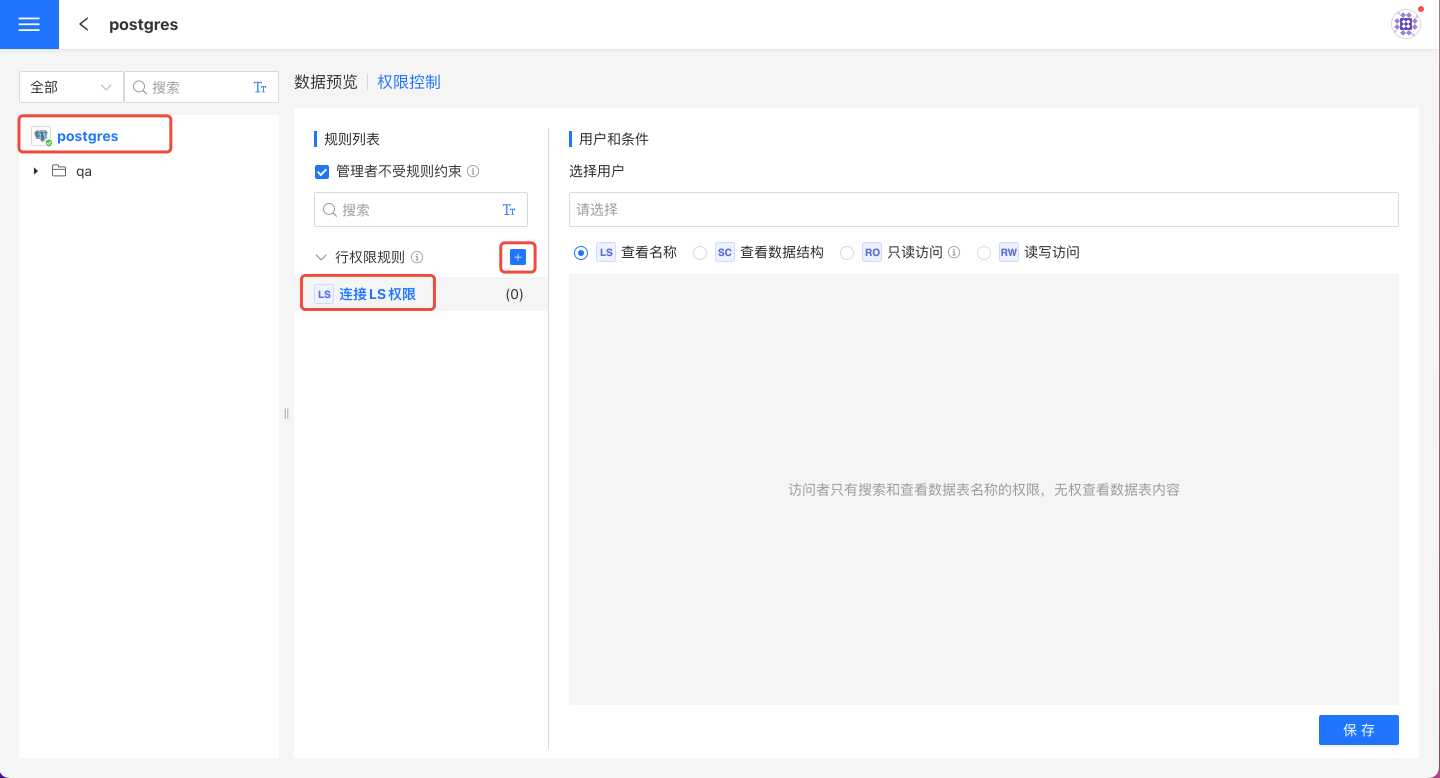Click info icon next to 管理者不受规则约束

click(473, 171)
